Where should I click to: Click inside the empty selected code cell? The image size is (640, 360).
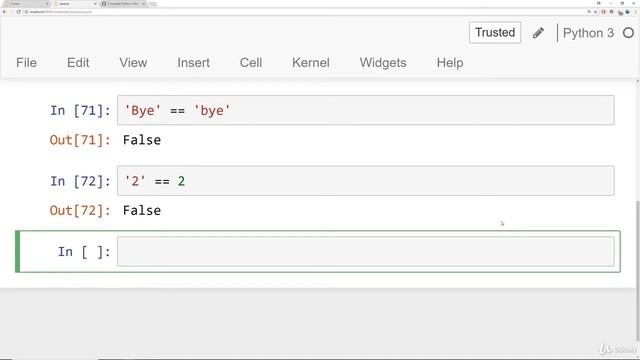[365, 251]
